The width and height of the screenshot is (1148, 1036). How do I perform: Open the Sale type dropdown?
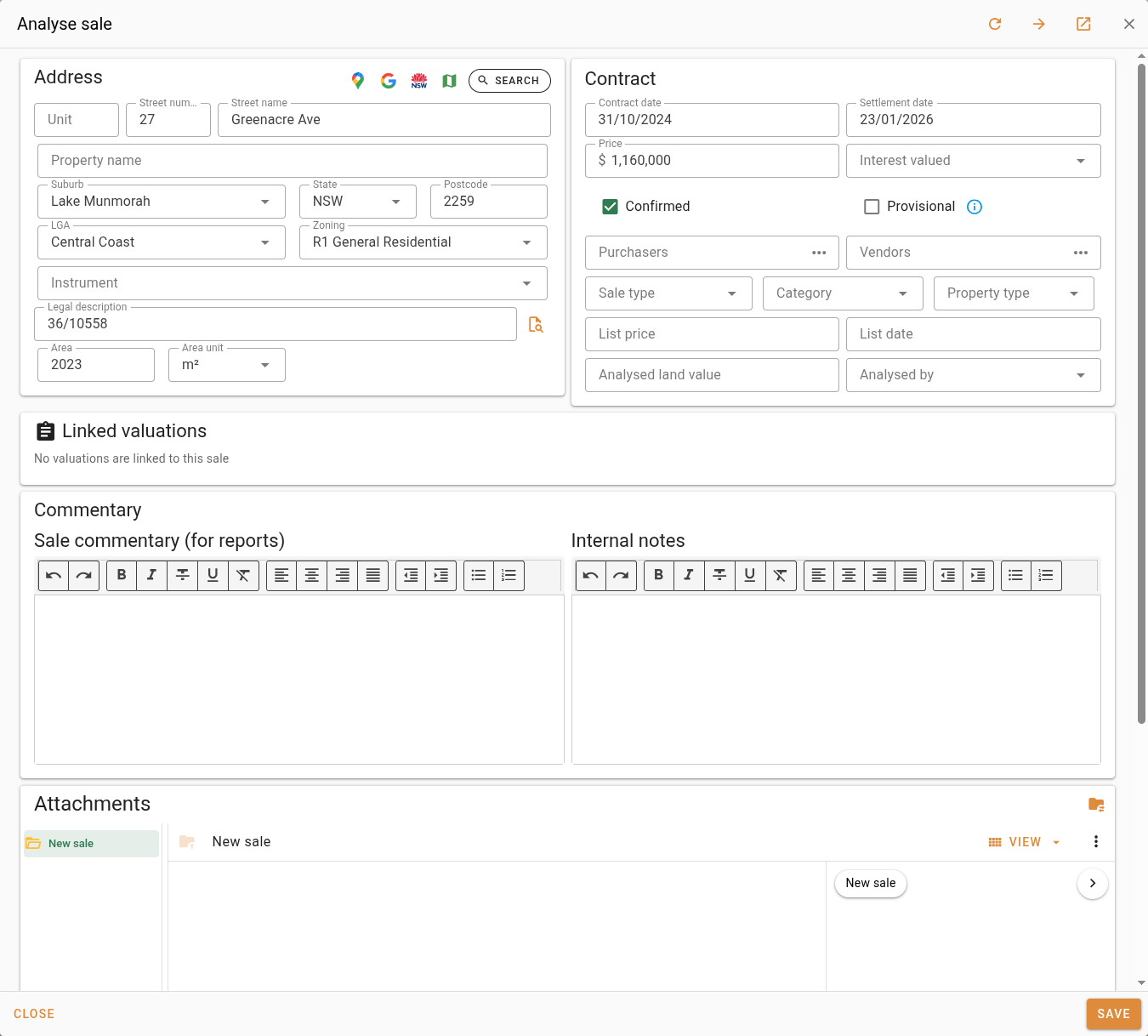click(668, 293)
